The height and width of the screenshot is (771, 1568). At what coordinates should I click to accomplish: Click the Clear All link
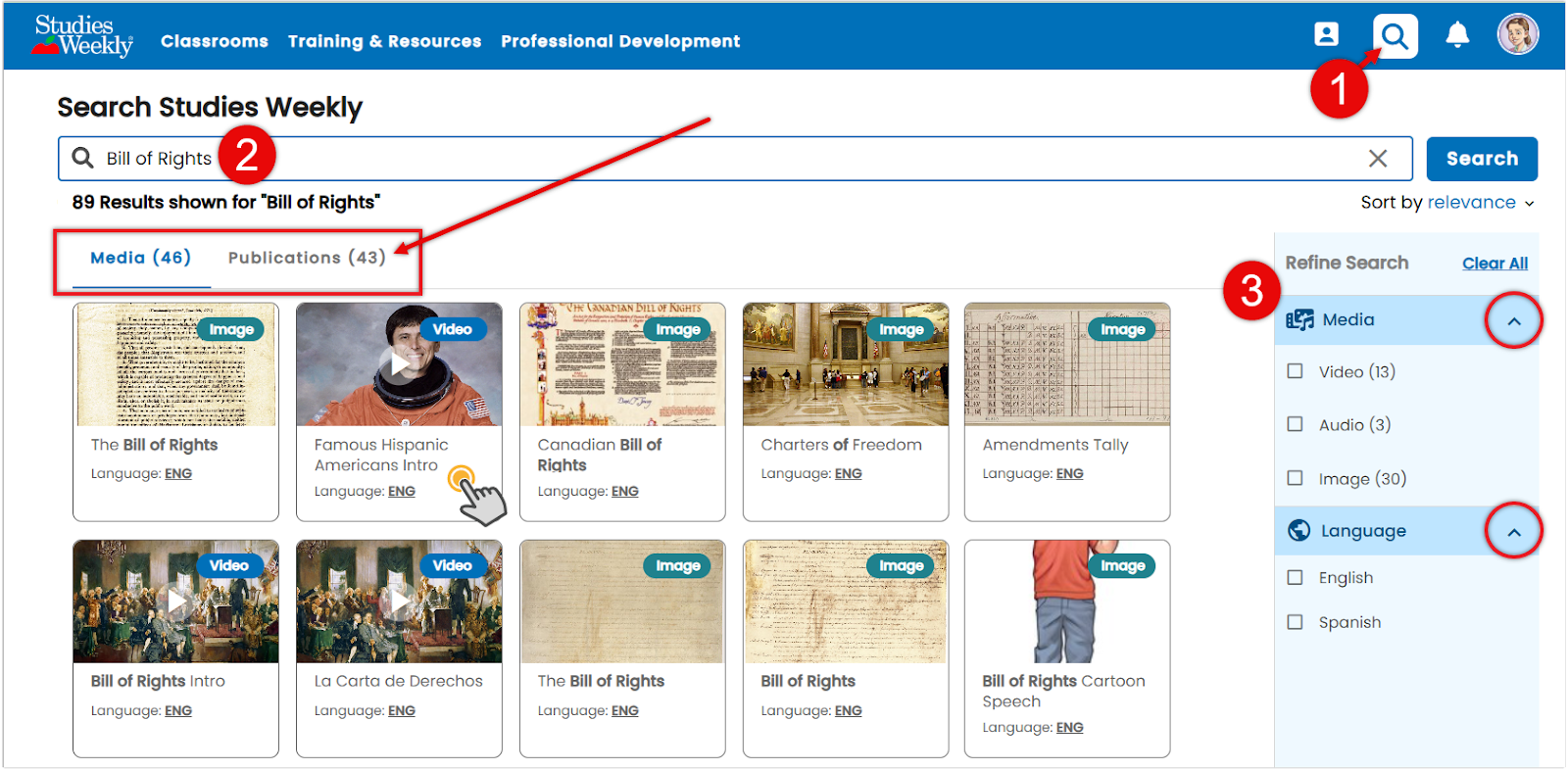(1494, 264)
